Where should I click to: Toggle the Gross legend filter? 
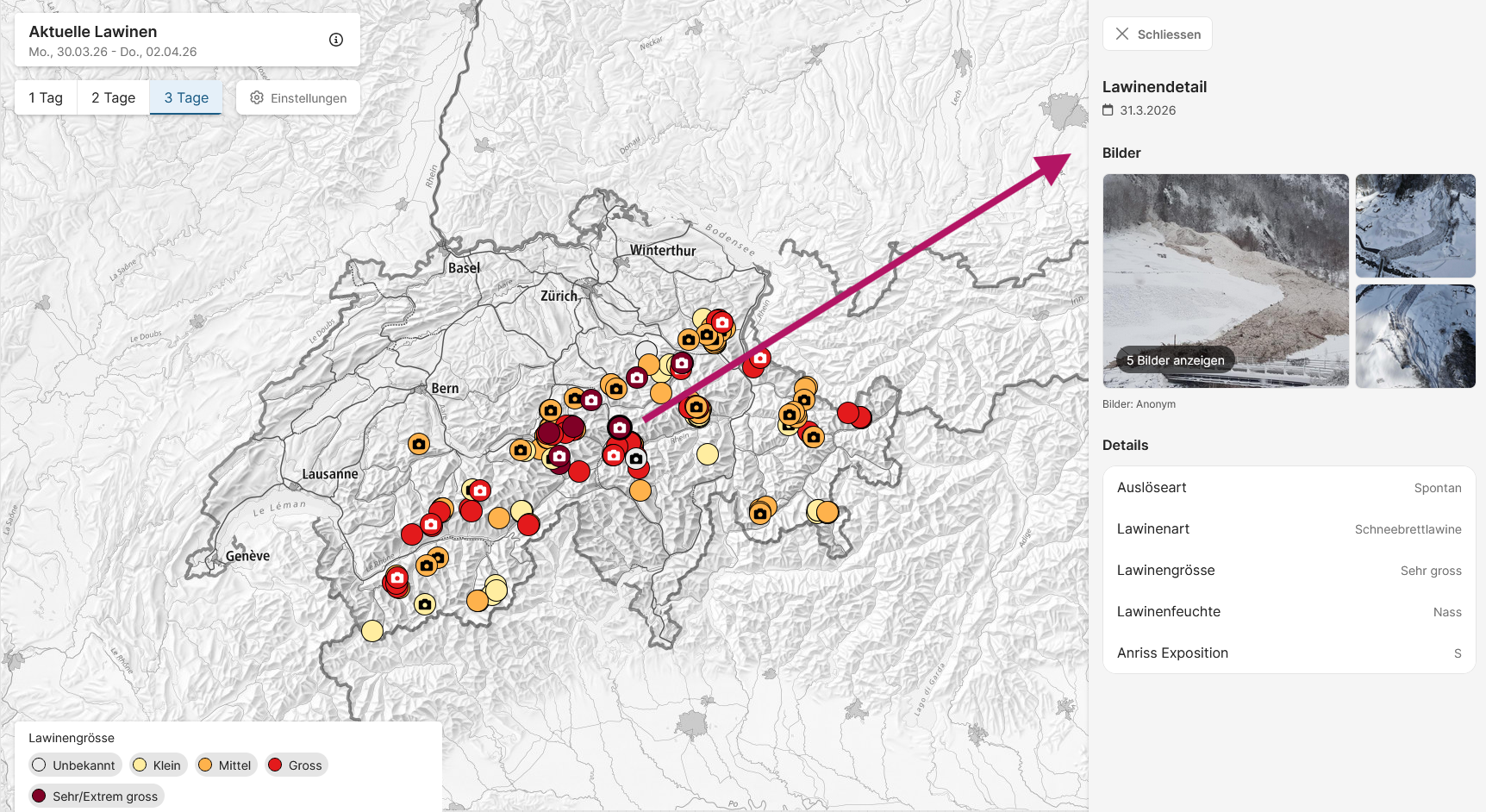click(x=296, y=765)
